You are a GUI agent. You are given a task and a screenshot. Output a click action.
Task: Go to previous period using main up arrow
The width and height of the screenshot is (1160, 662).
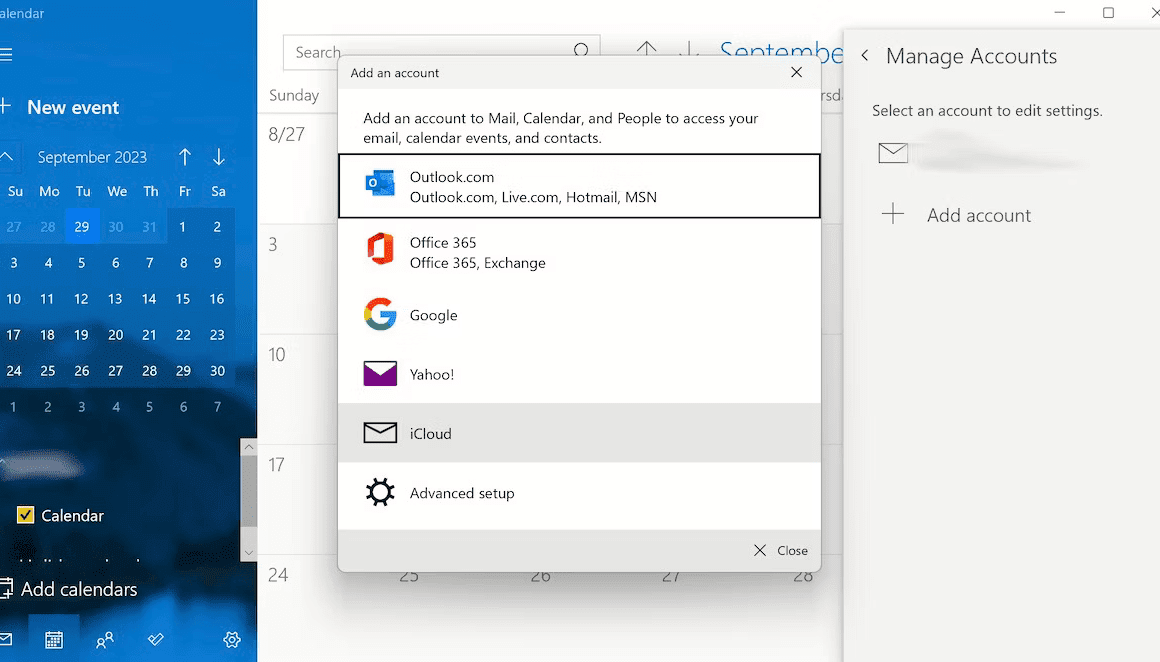(647, 50)
